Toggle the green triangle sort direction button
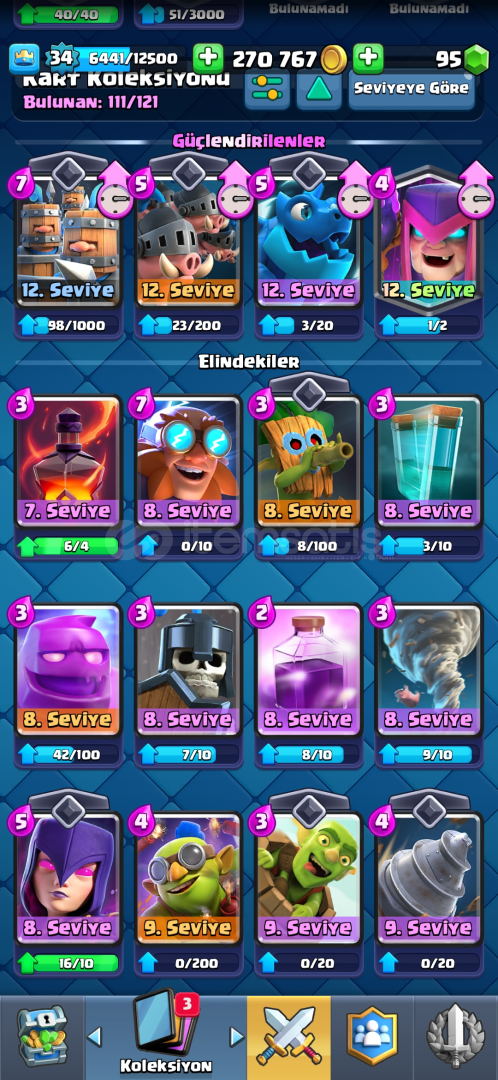The height and width of the screenshot is (1080, 498). coord(319,89)
